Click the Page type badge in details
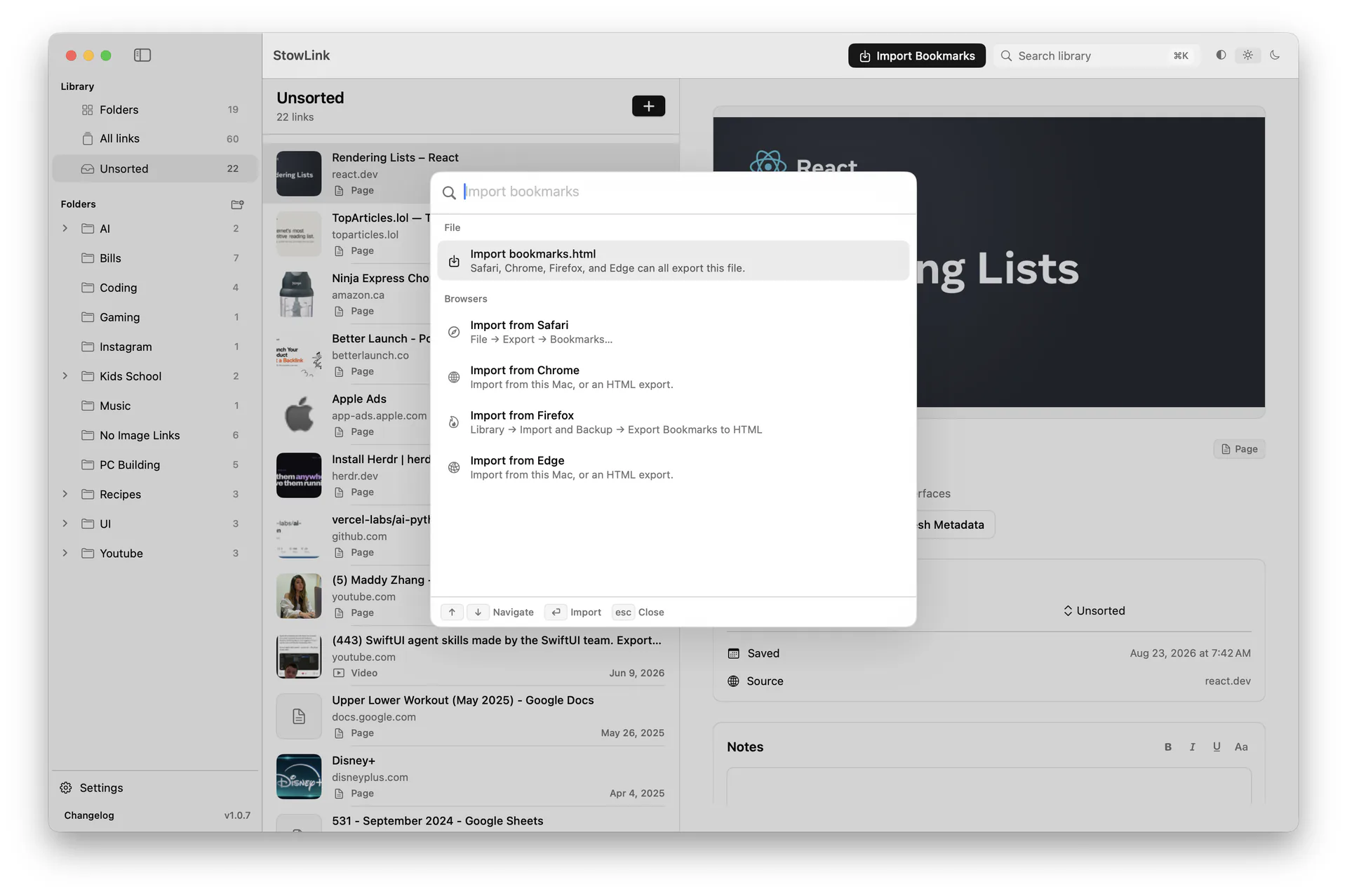Viewport: 1347px width, 896px height. 1239,449
